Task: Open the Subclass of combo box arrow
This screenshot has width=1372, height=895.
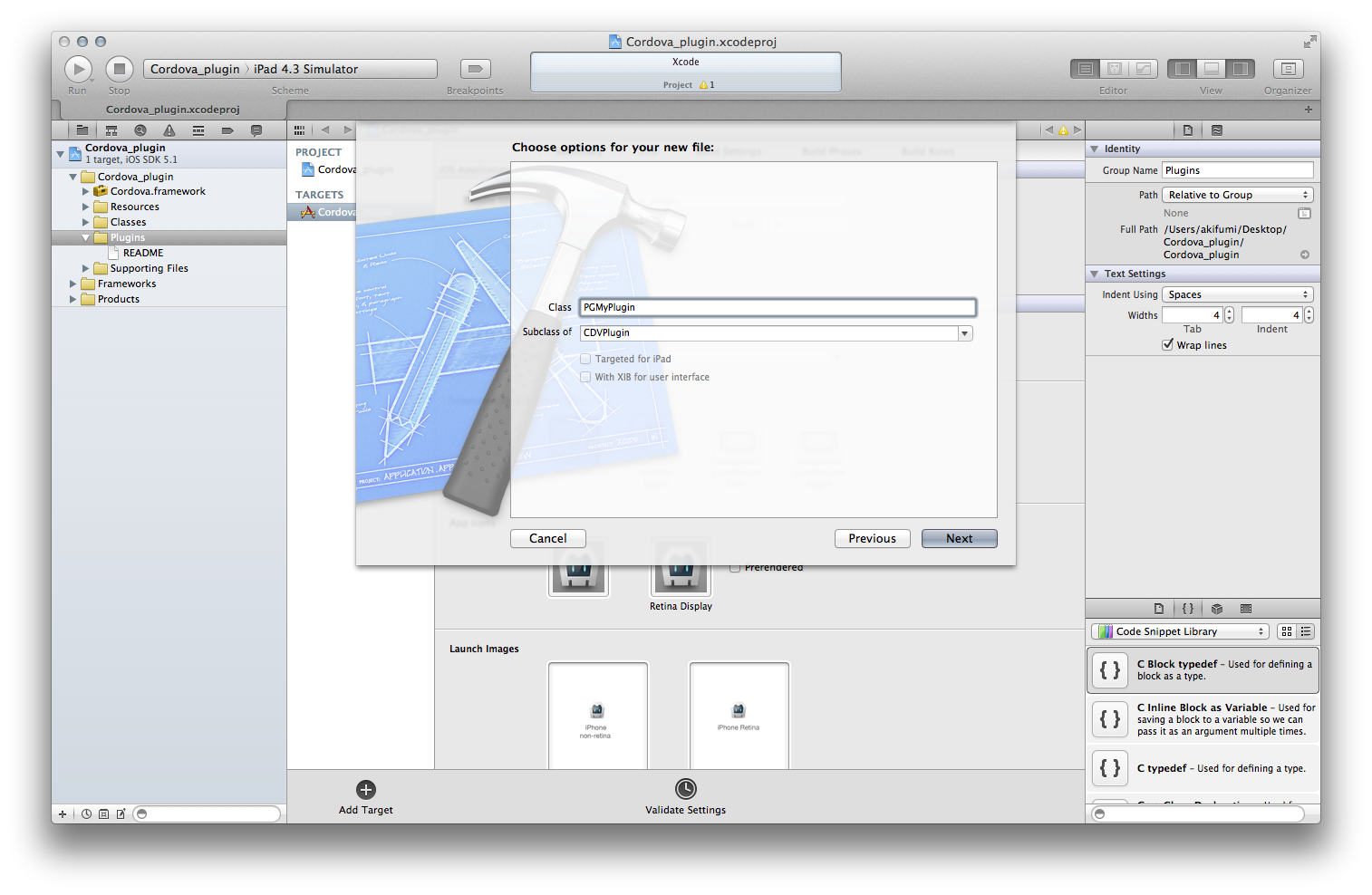Action: point(965,333)
